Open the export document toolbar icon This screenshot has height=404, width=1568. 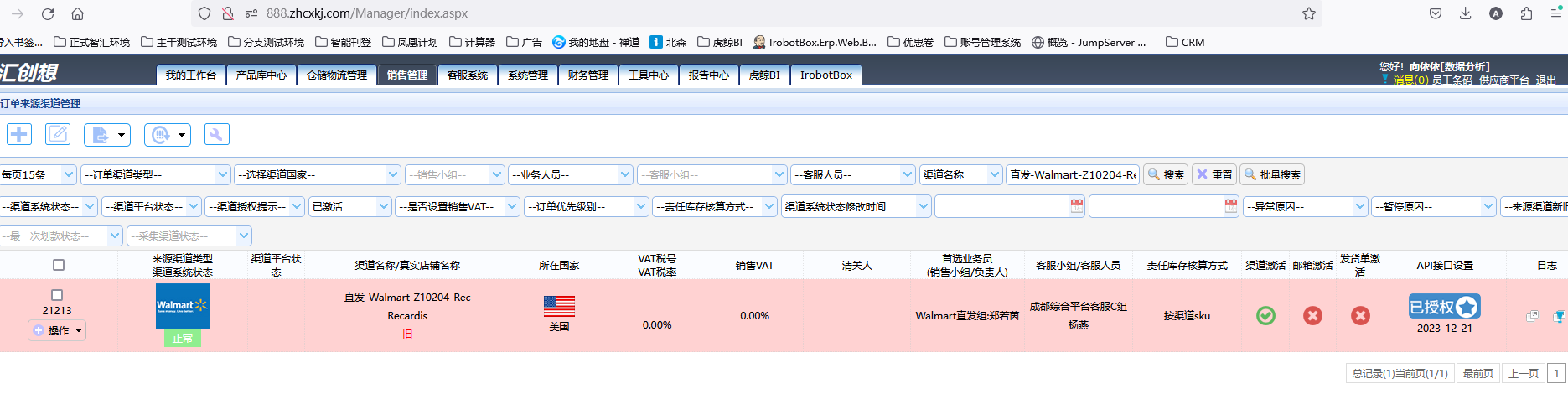pos(107,134)
